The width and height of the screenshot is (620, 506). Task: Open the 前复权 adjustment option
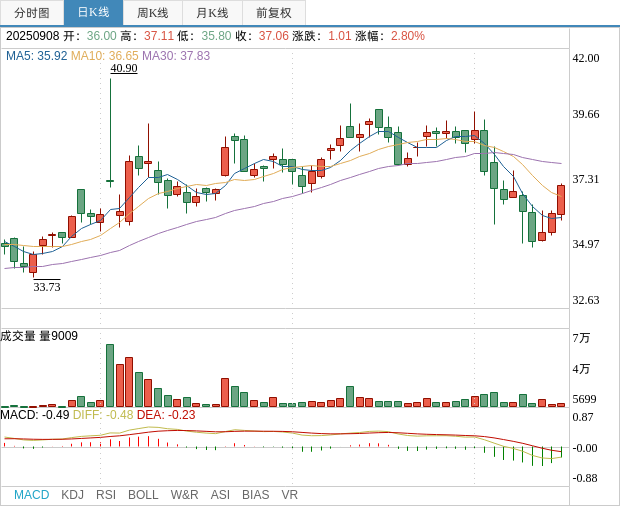click(274, 13)
